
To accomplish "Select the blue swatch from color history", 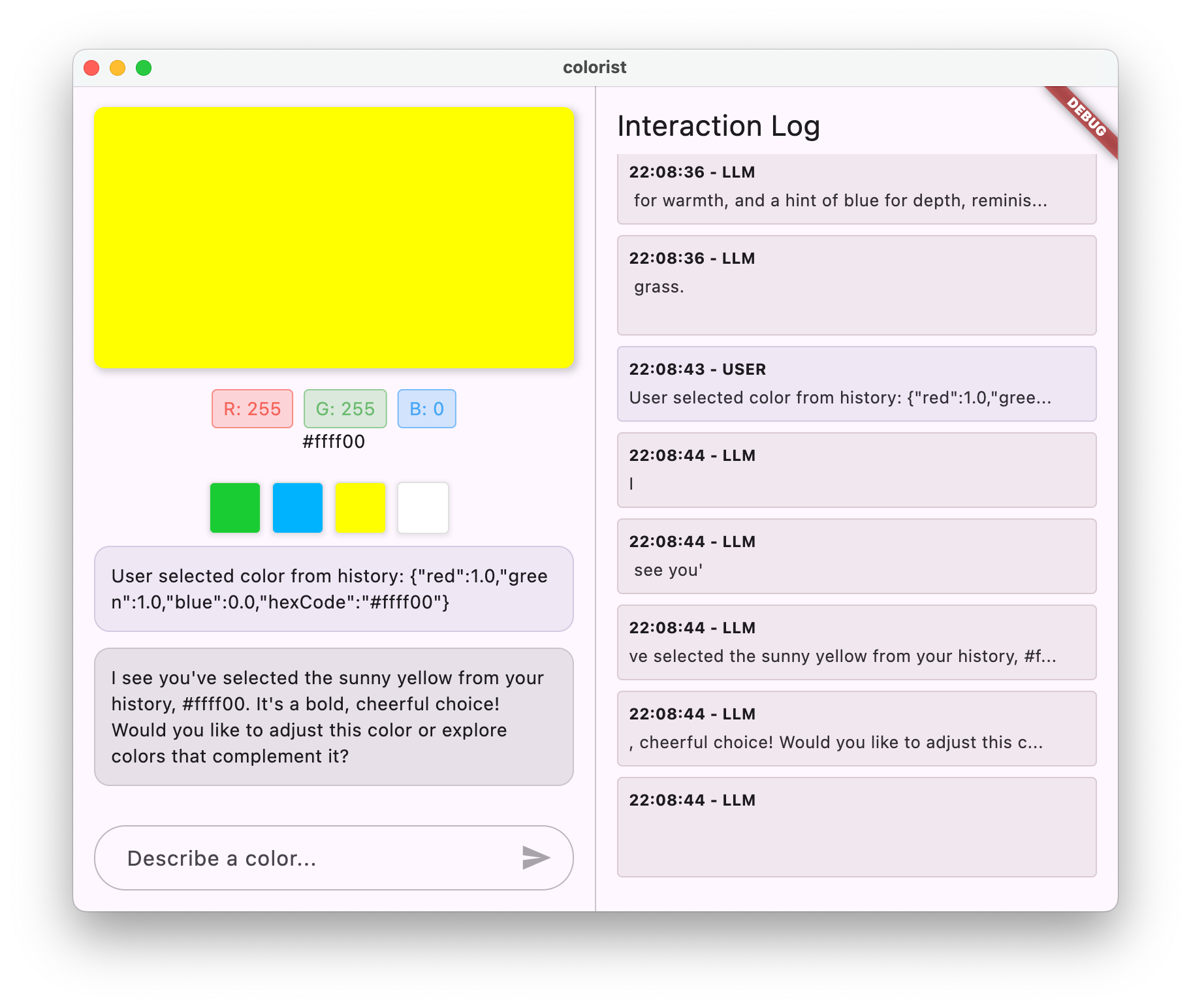I will (297, 508).
